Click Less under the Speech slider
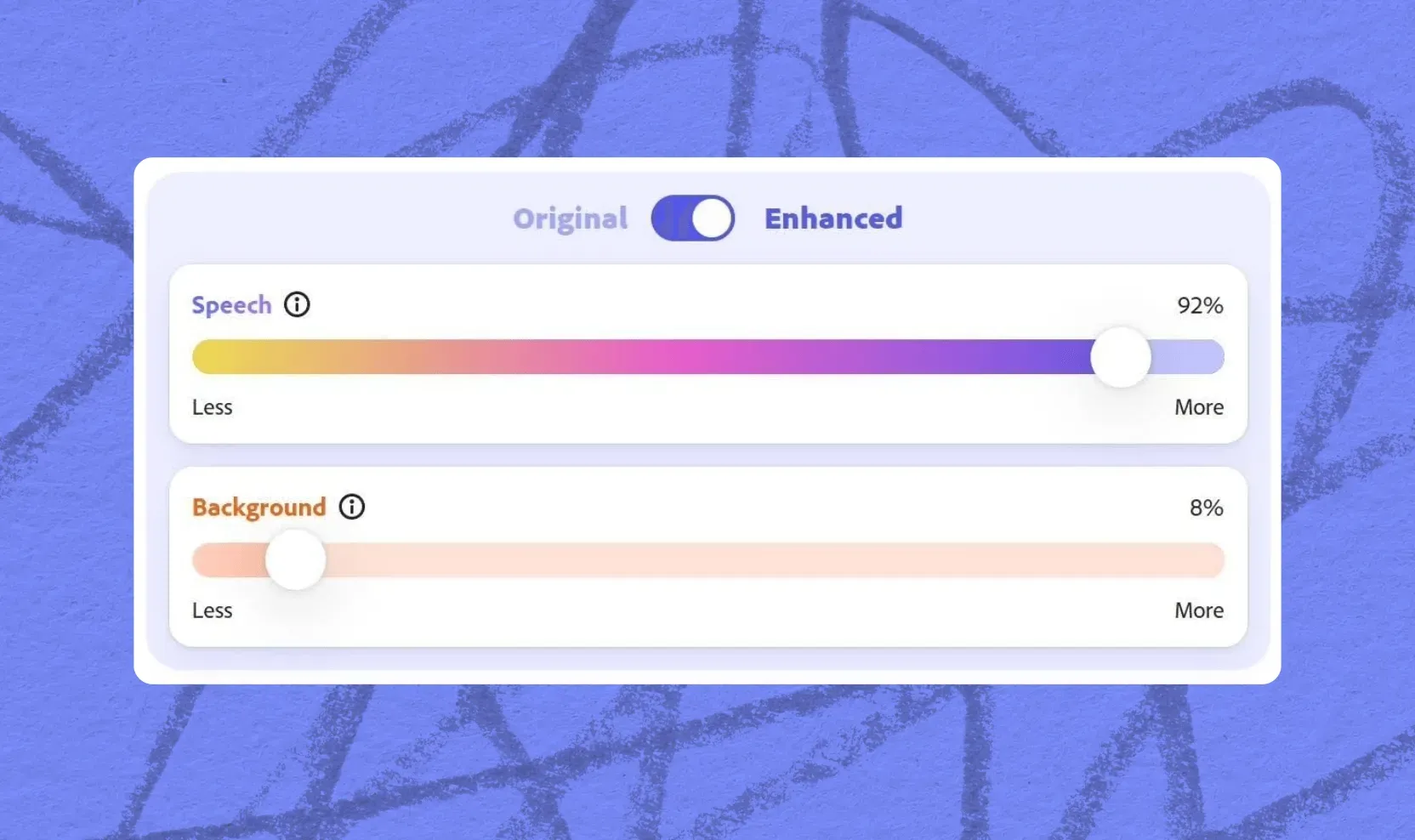1415x840 pixels. pyautogui.click(x=213, y=407)
